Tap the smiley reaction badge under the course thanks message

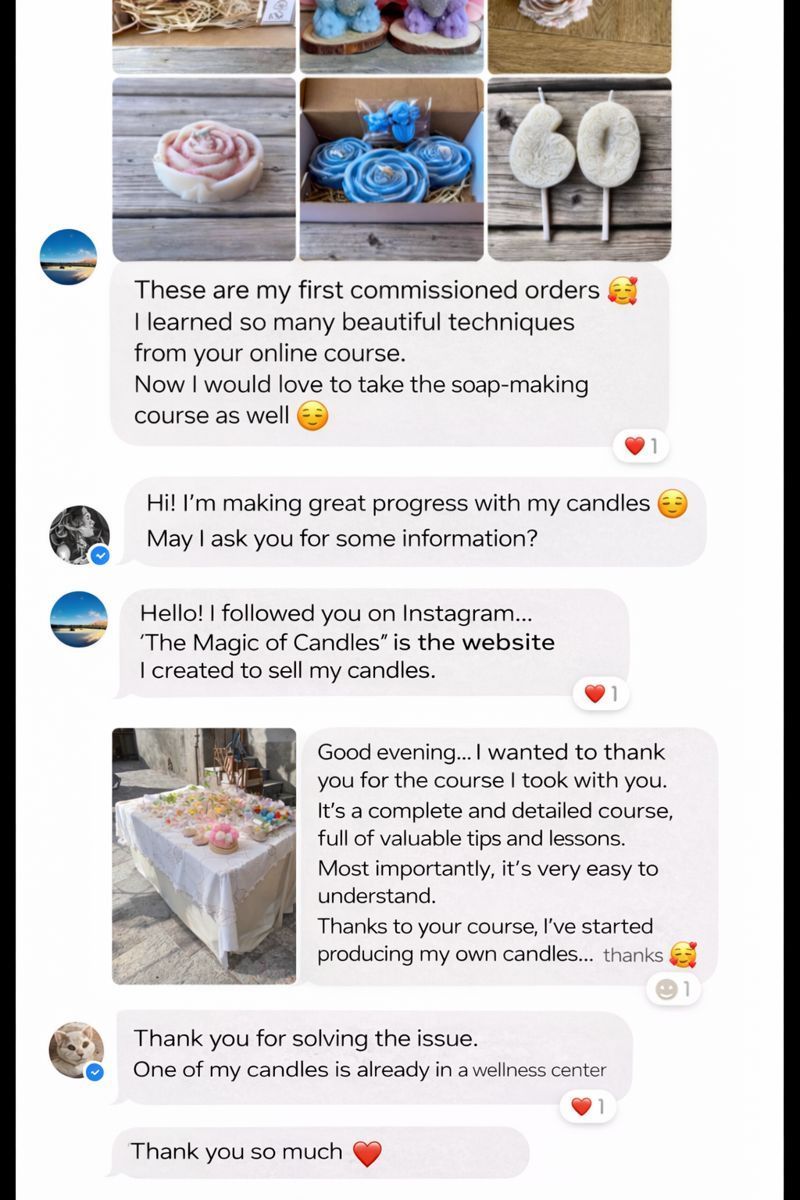(673, 989)
